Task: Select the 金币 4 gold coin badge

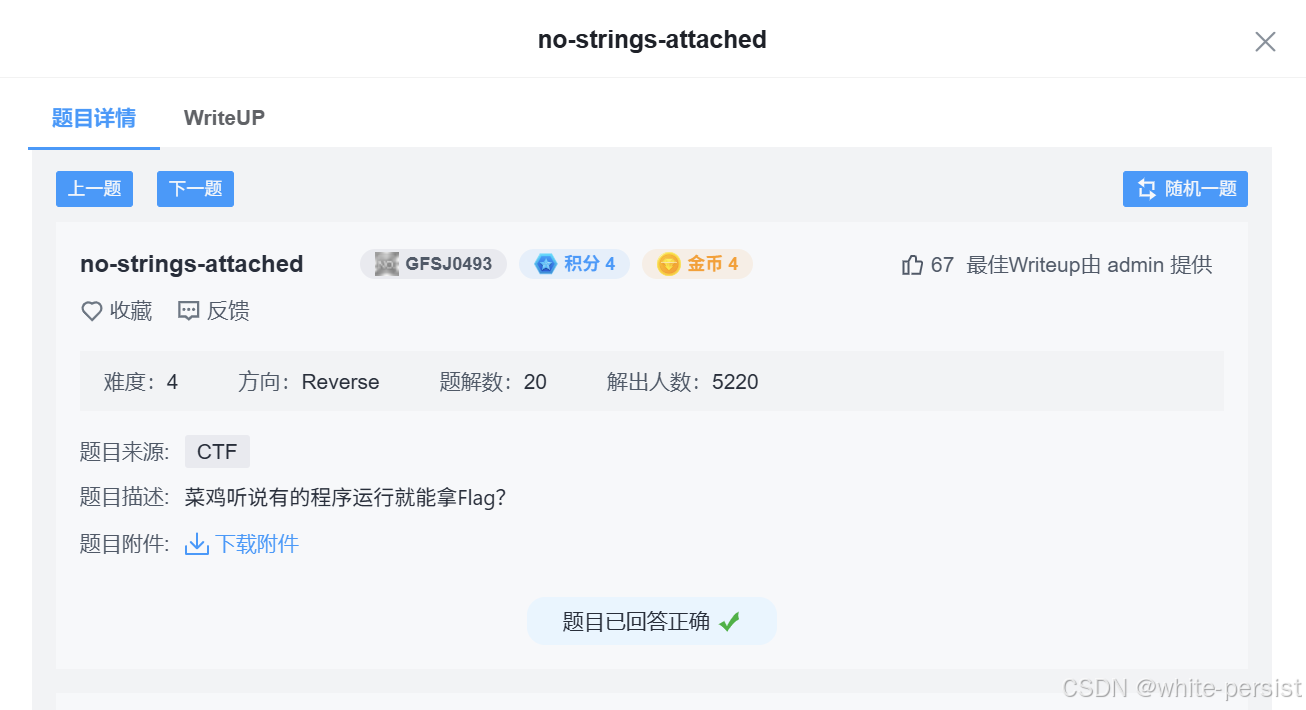Action: pyautogui.click(x=697, y=263)
